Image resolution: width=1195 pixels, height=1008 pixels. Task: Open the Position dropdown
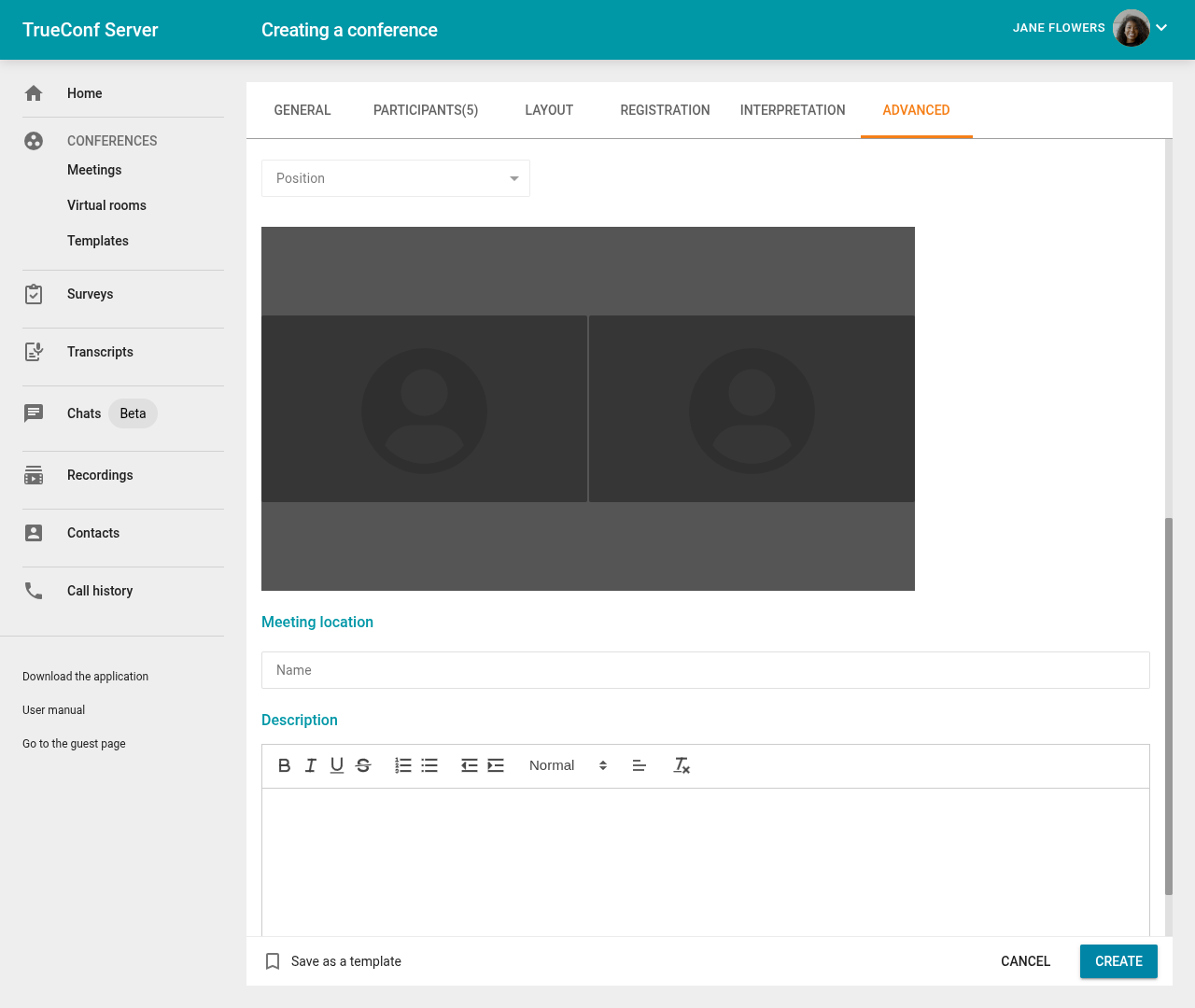pyautogui.click(x=396, y=178)
